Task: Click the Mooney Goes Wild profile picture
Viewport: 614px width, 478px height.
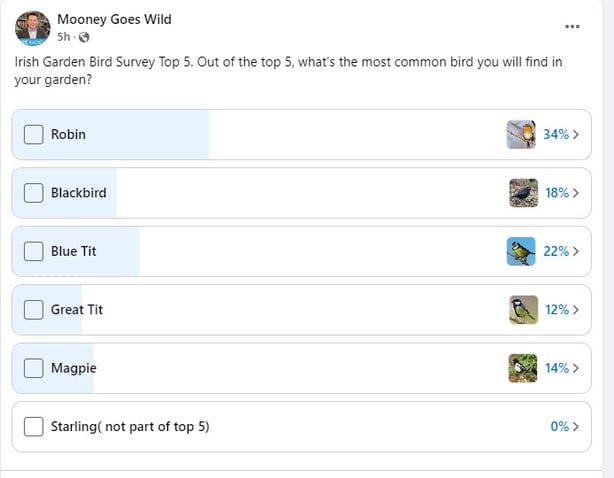Action: pos(32,28)
